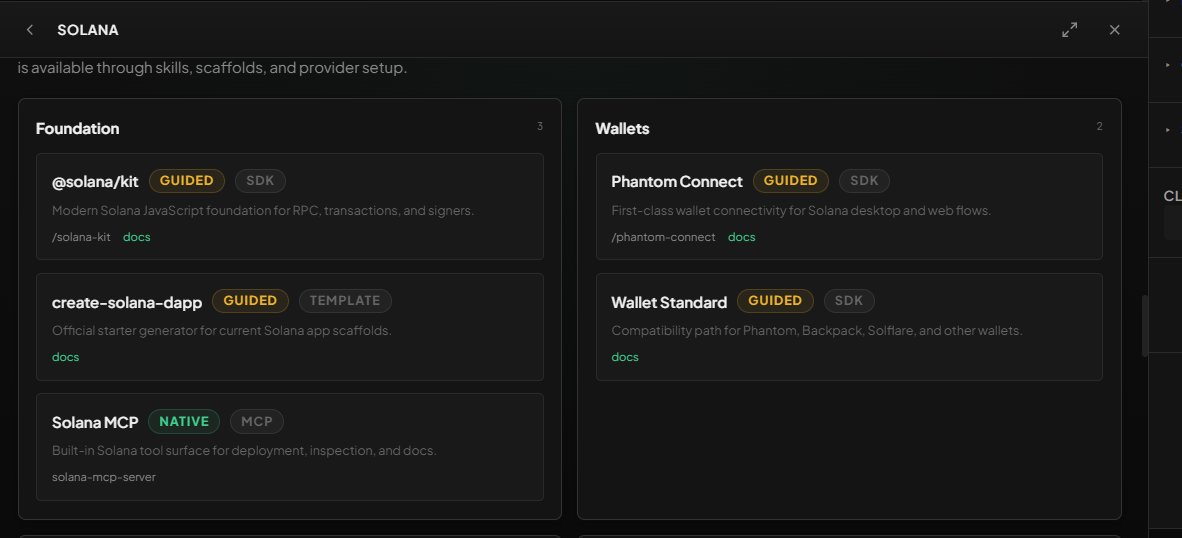The height and width of the screenshot is (538, 1182).
Task: Click Wallets item count 2
Action: (x=1099, y=126)
